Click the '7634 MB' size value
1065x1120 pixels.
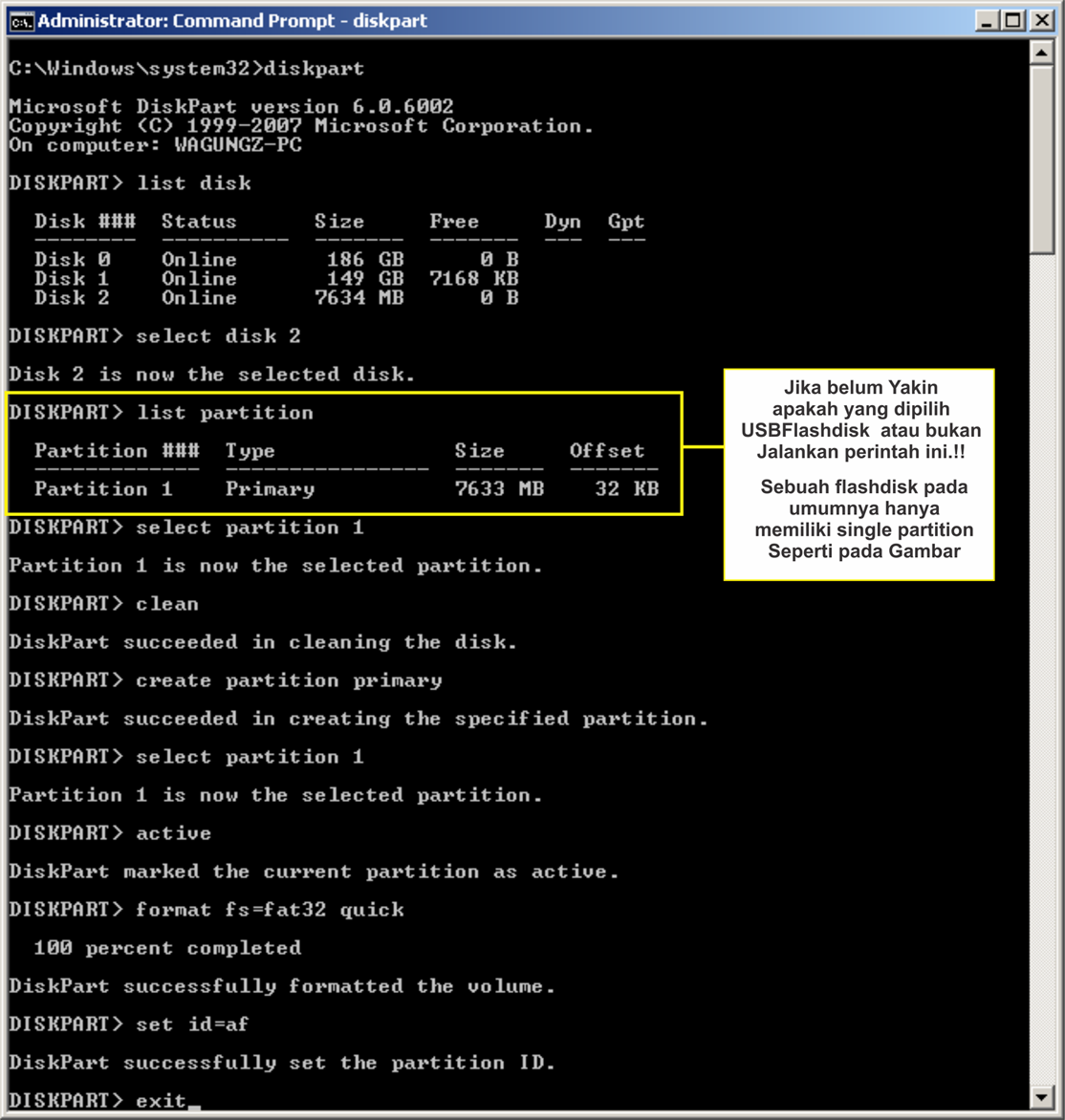(359, 298)
